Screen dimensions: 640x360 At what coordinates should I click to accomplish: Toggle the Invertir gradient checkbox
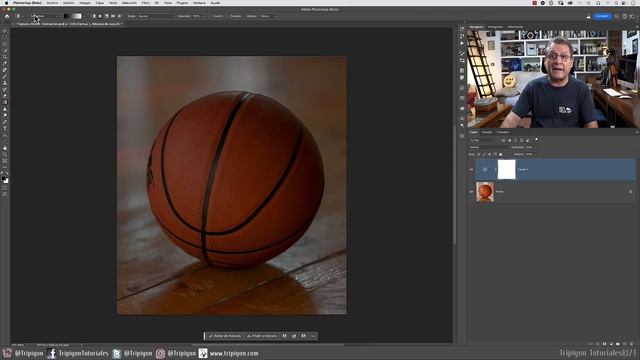[218, 16]
